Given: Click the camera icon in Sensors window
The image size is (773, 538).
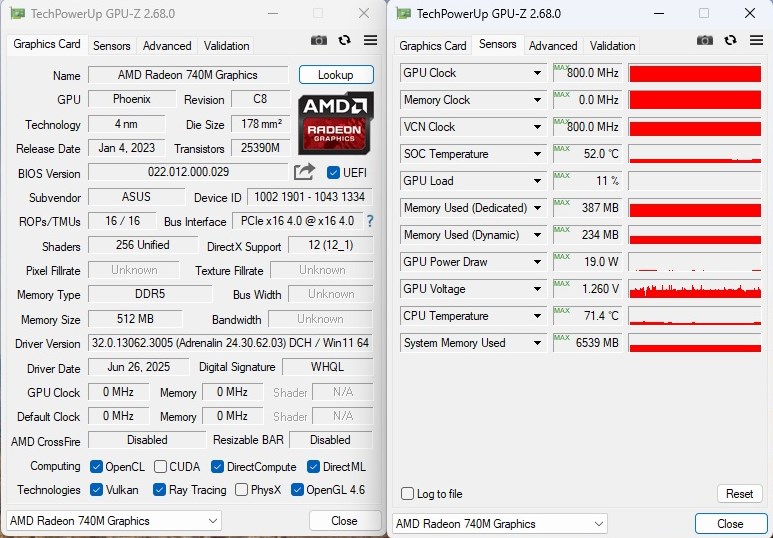Looking at the screenshot, I should tap(705, 41).
